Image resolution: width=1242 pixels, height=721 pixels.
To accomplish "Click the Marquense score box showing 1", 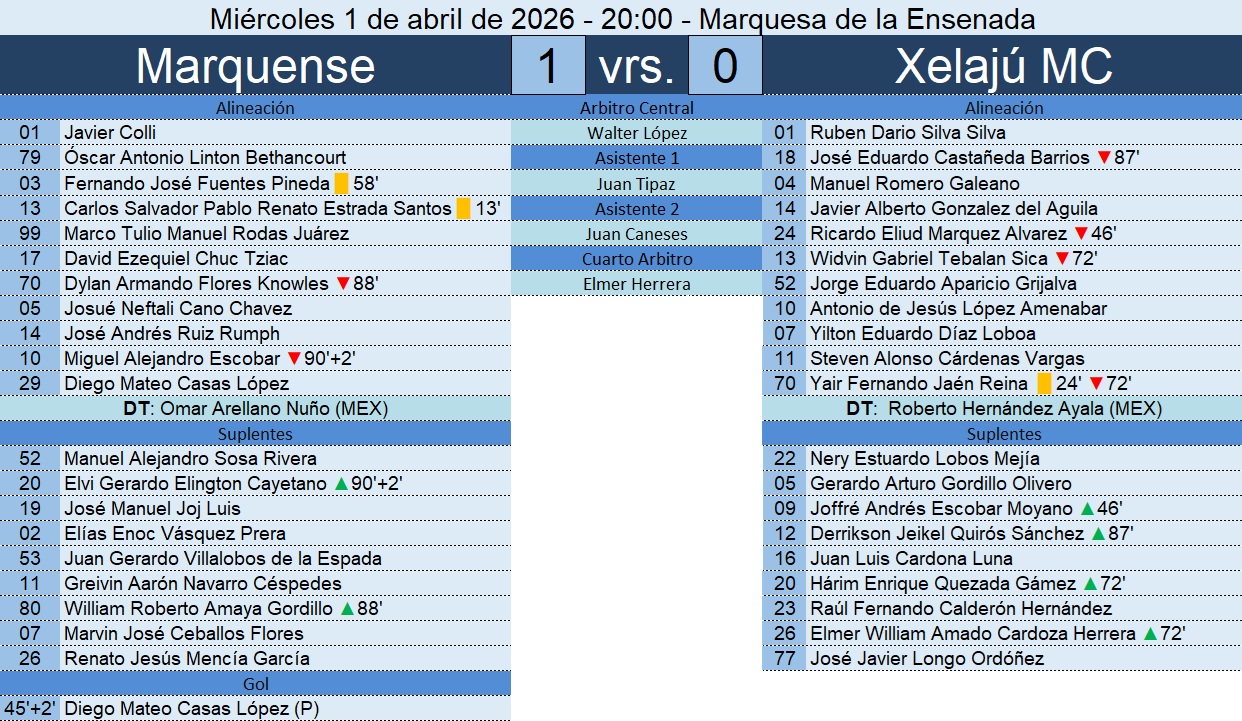I will pos(547,66).
